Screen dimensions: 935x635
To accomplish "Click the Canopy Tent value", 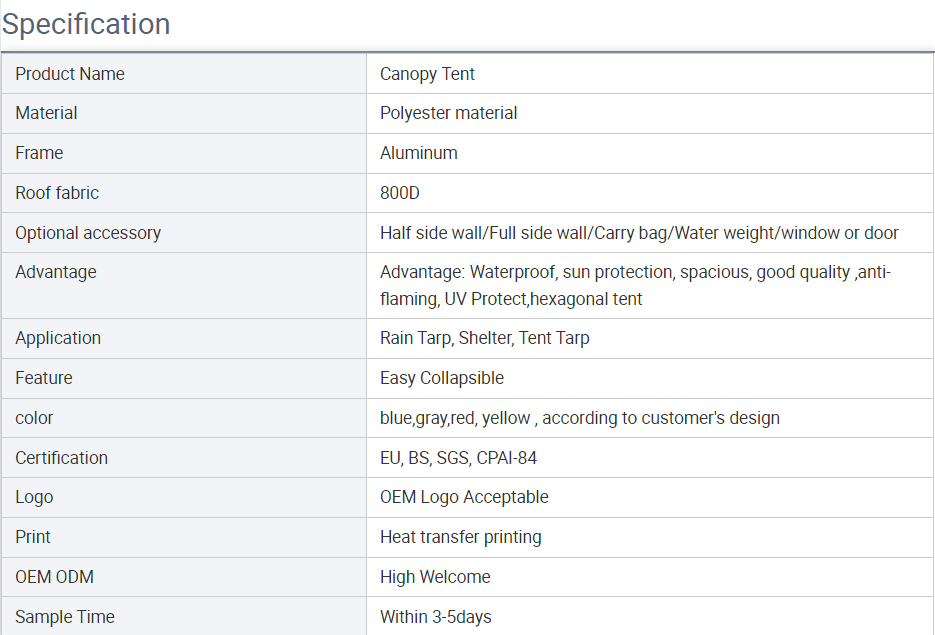I will click(427, 74).
